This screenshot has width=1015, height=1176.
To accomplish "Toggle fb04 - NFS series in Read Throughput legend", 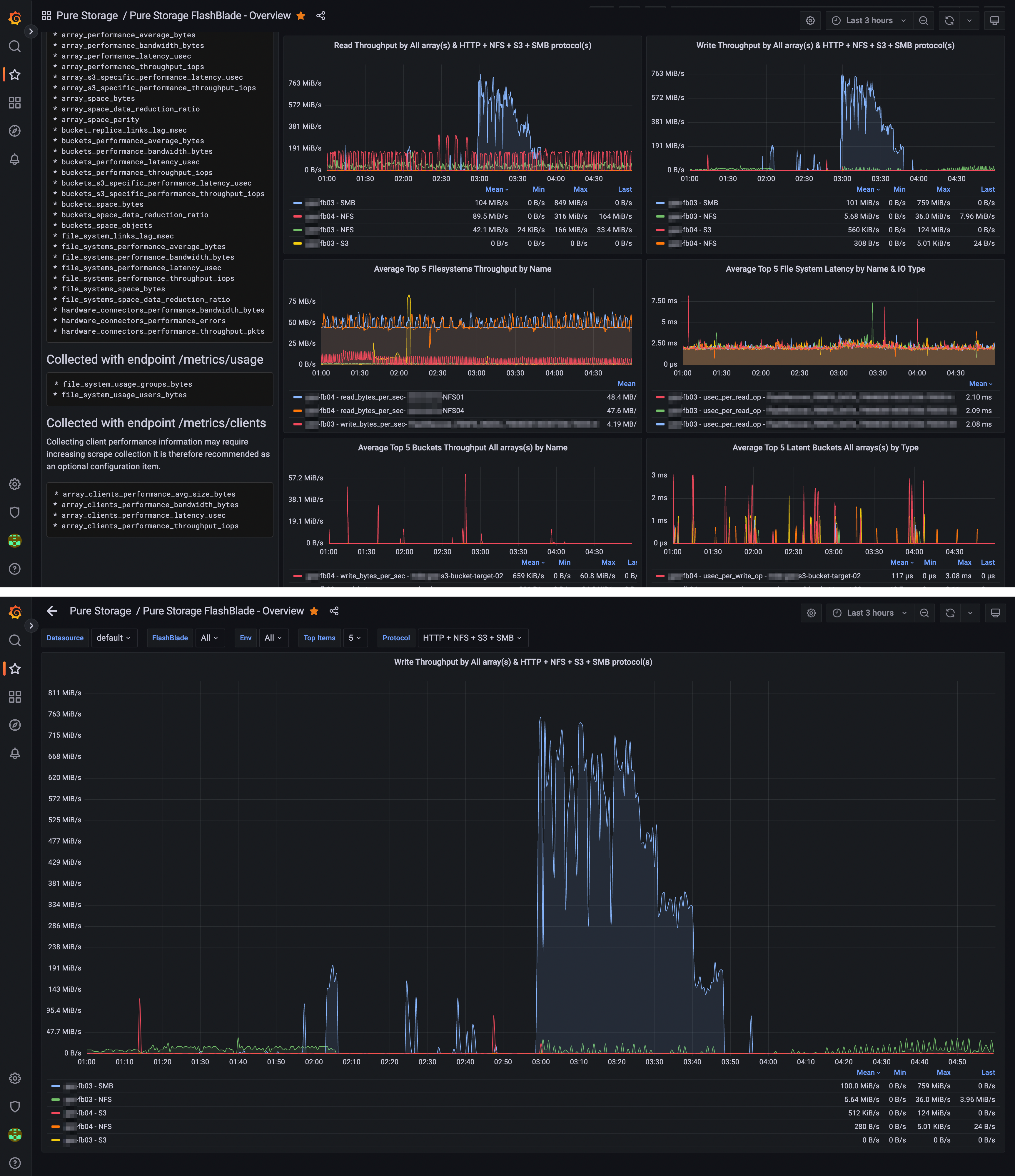I will (337, 216).
